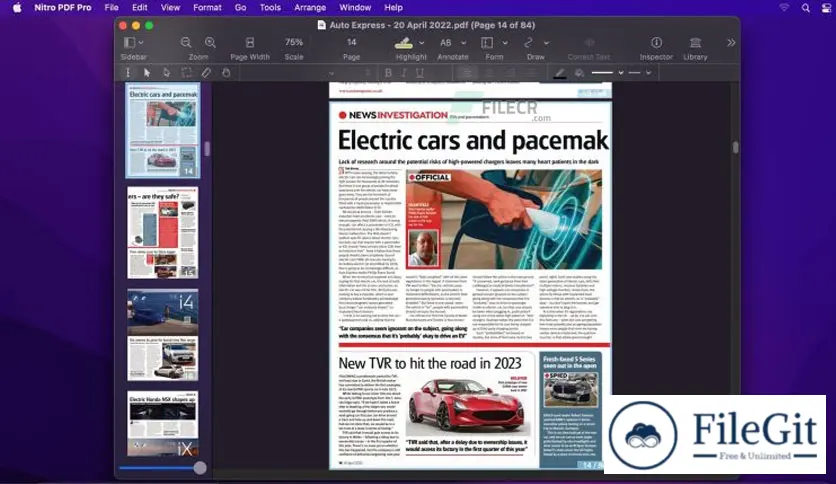Show more toolbar items via double chevron

(x=731, y=43)
